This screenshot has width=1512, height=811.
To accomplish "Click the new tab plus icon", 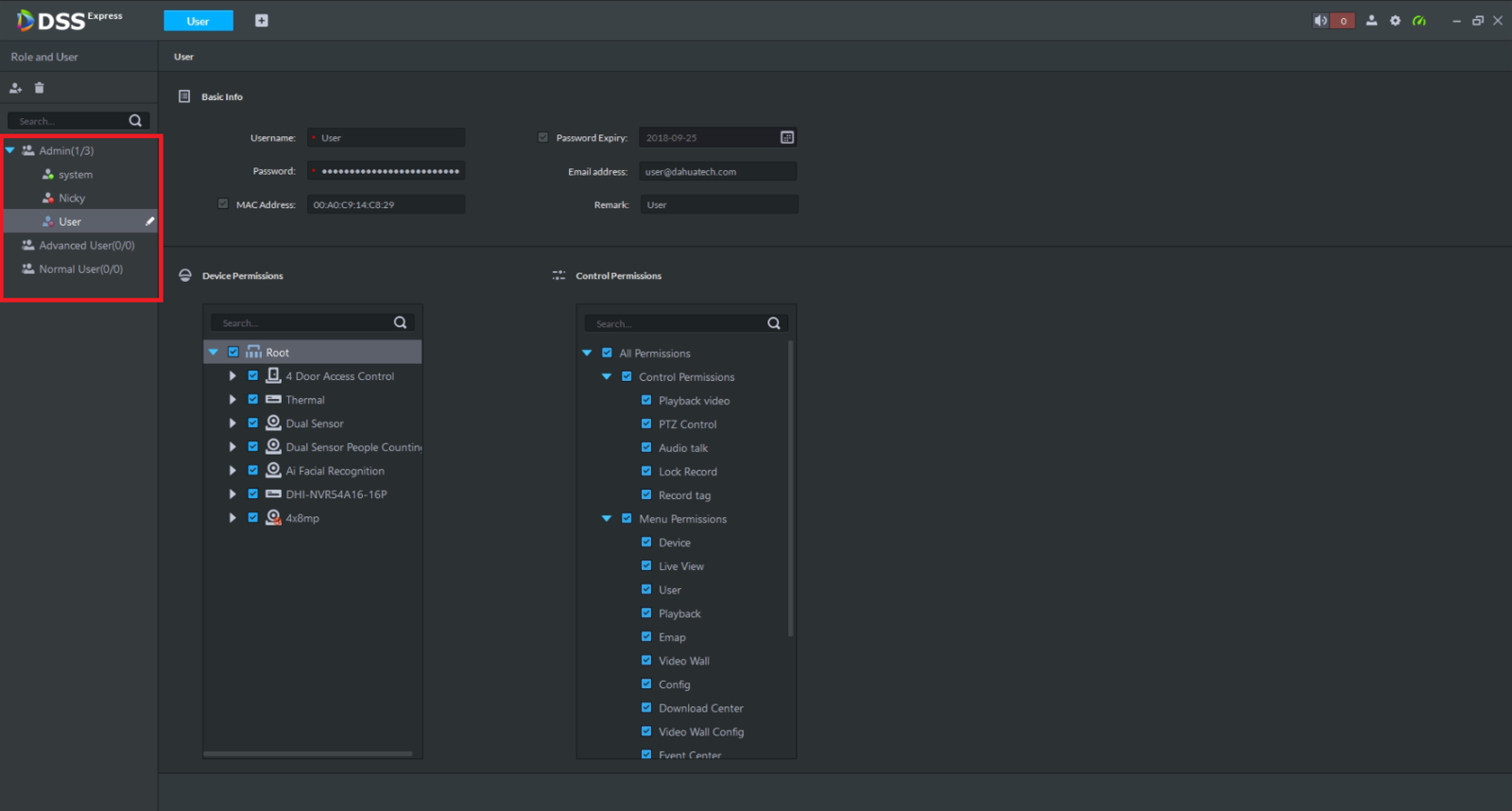I will click(x=262, y=21).
